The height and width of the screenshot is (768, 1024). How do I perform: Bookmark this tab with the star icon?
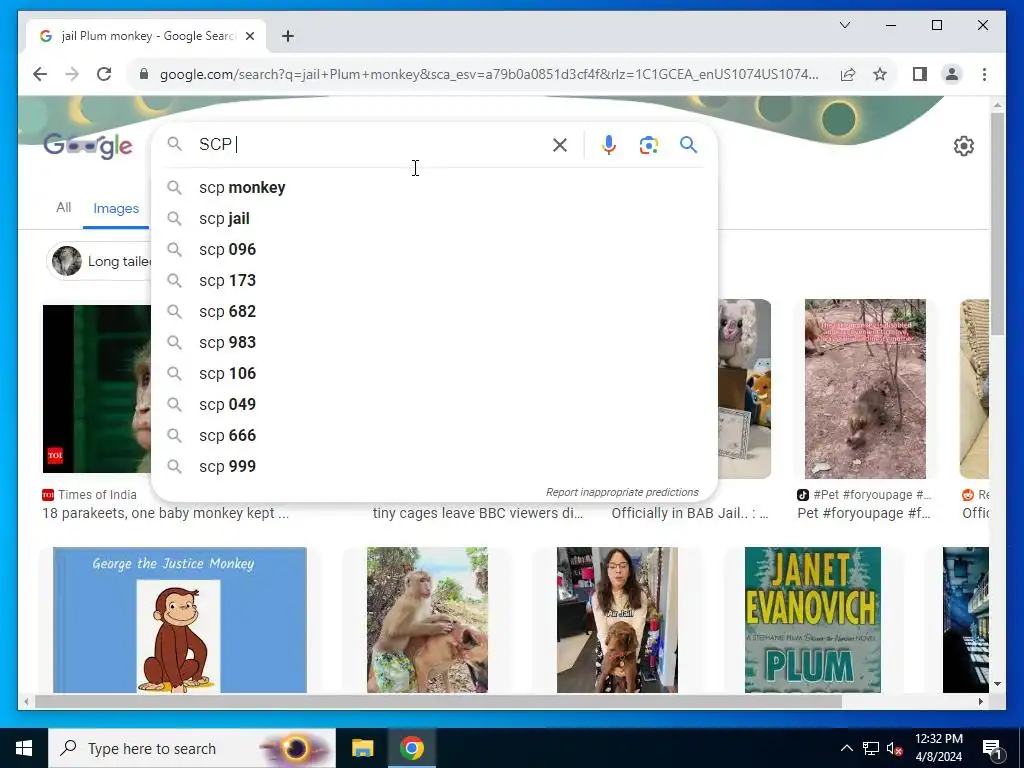coord(880,74)
